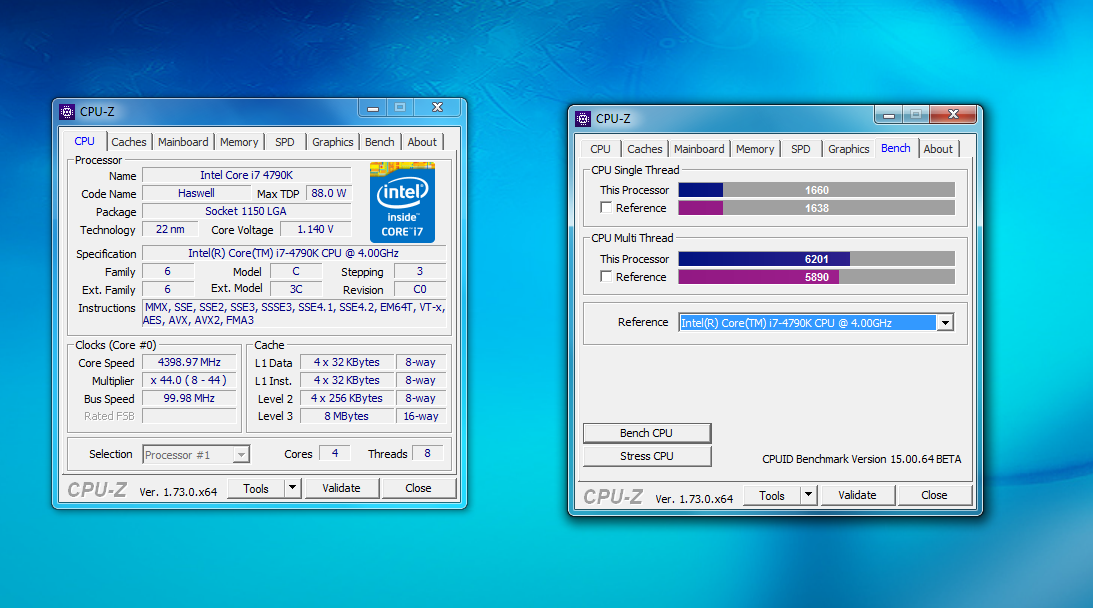The height and width of the screenshot is (608, 1093).
Task: Click Close button at bottom of Bench window
Action: pyautogui.click(x=934, y=495)
